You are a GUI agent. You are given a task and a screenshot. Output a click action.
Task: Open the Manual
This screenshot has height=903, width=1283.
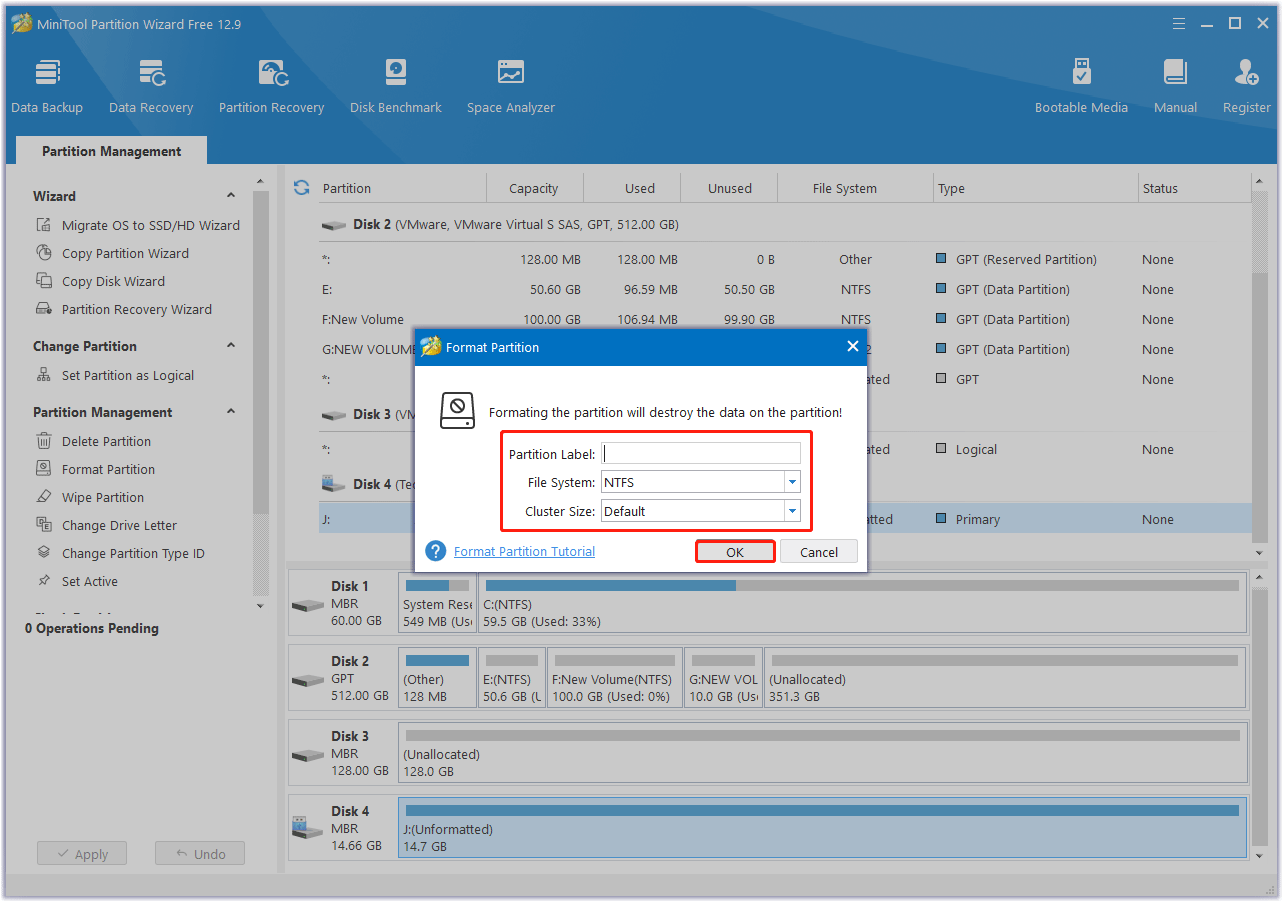pos(1175,86)
